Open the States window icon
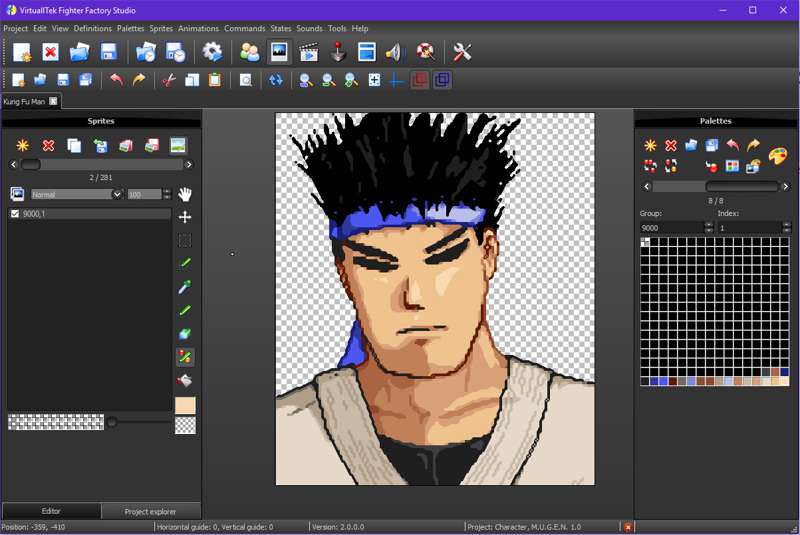The width and height of the screenshot is (800, 535). (367, 52)
